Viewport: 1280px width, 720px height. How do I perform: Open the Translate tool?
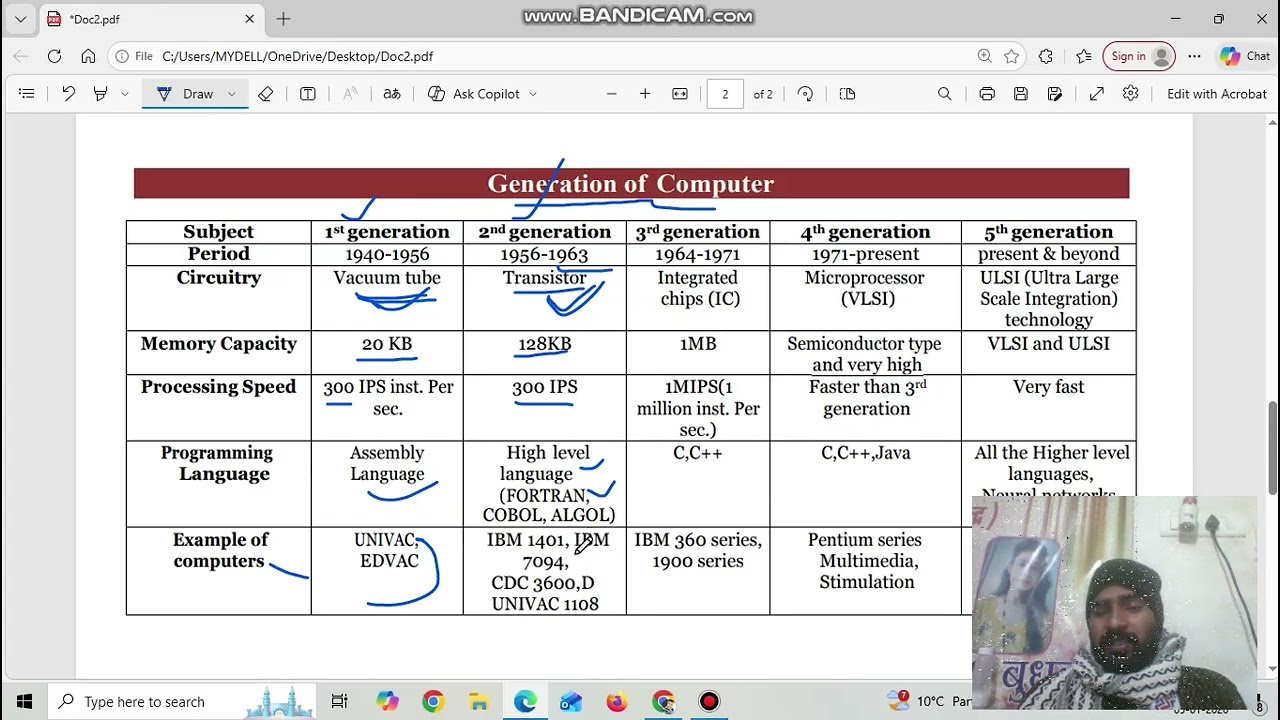[392, 93]
